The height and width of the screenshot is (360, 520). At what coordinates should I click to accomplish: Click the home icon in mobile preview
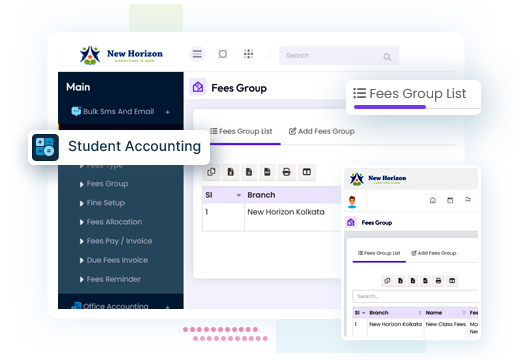click(433, 200)
